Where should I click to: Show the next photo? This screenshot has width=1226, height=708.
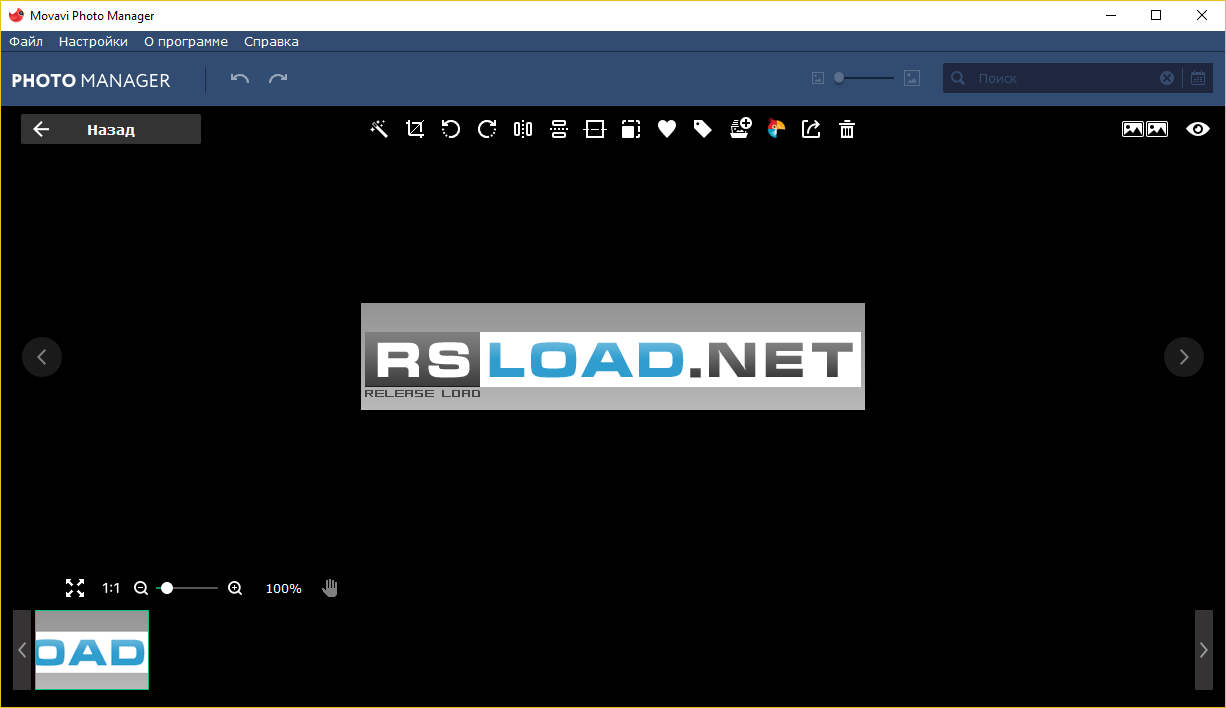(x=1184, y=357)
